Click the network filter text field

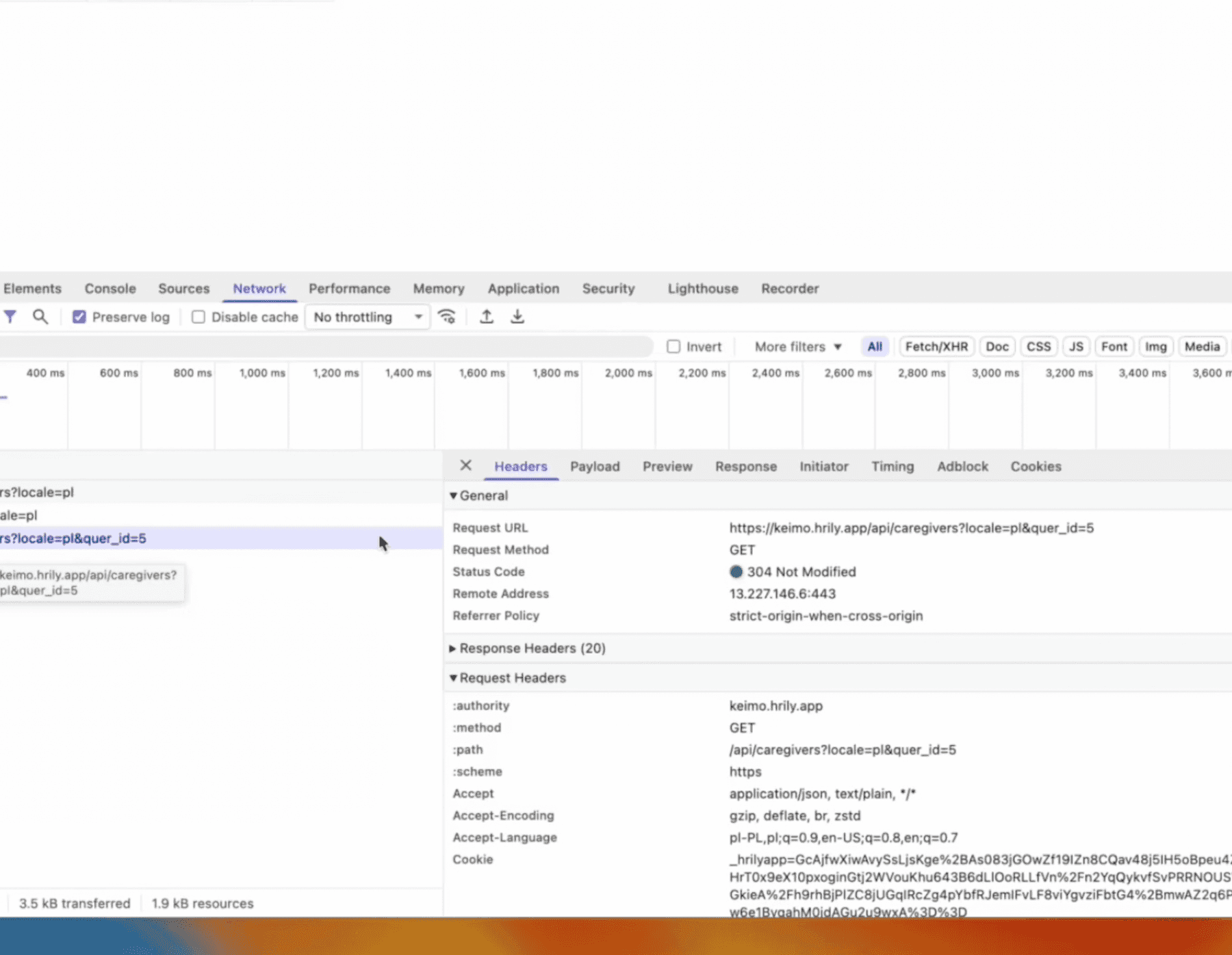tap(325, 347)
